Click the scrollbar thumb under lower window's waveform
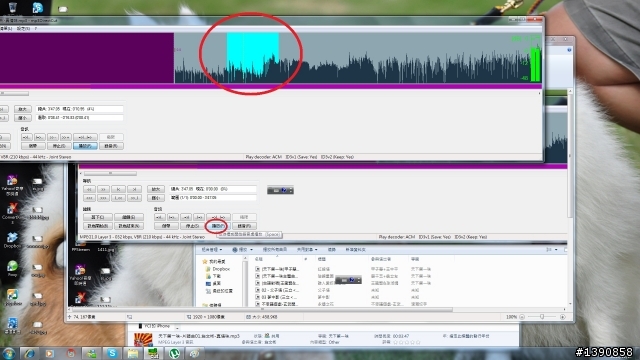The image size is (640, 360). click(x=110, y=173)
